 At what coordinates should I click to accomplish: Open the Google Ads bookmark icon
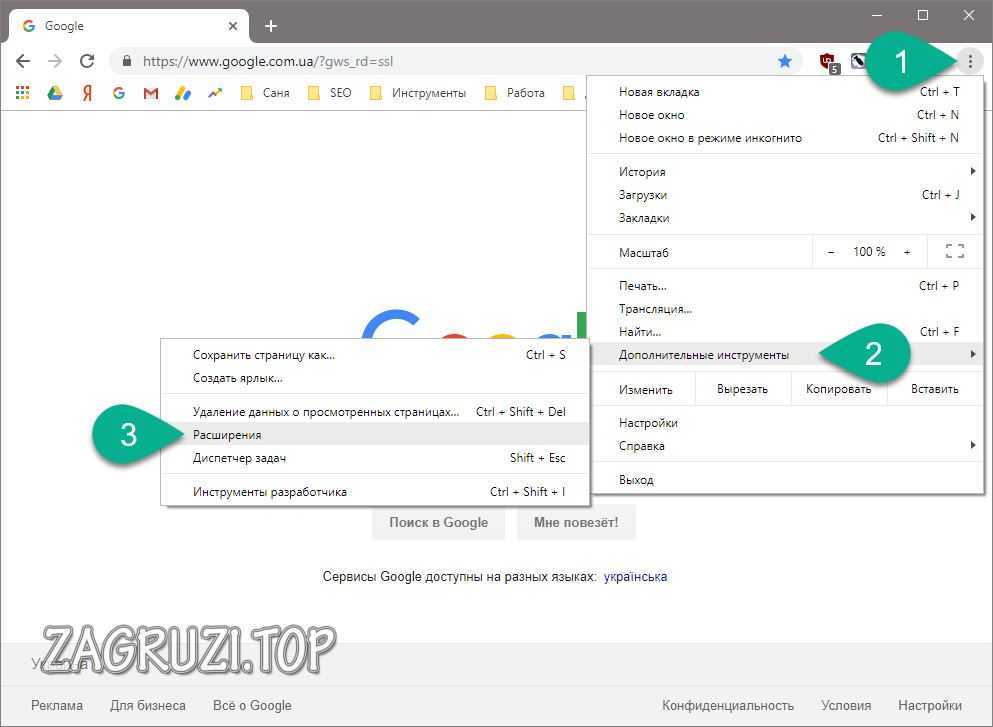click(182, 93)
